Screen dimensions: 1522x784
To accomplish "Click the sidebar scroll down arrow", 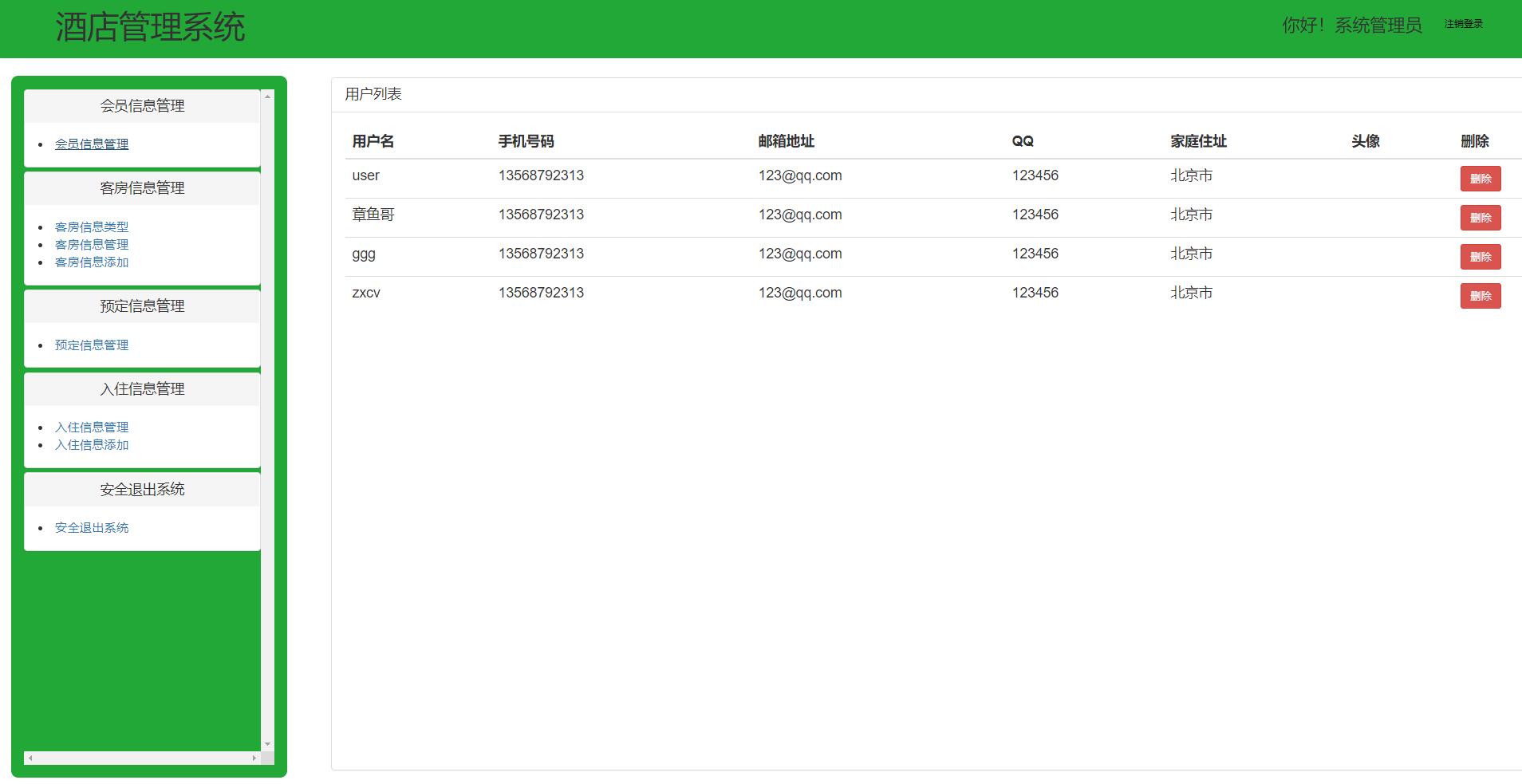I will 267,744.
